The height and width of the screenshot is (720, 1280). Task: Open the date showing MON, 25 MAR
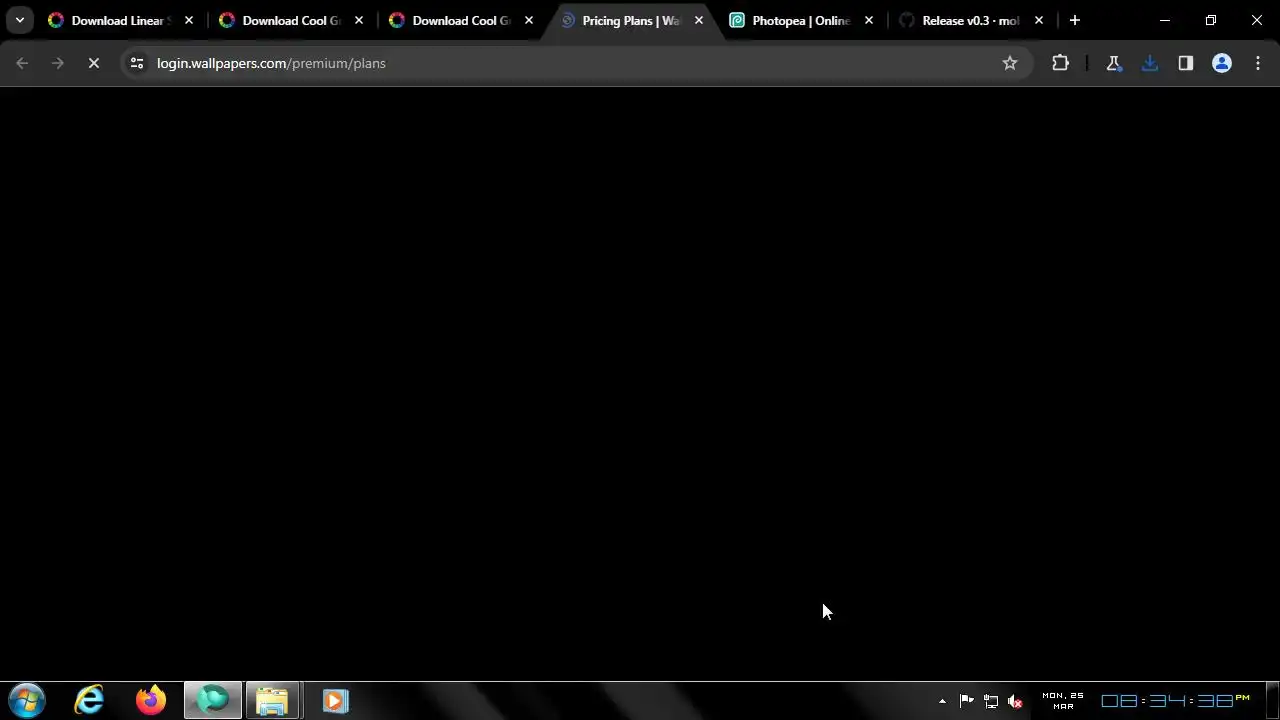[1062, 700]
